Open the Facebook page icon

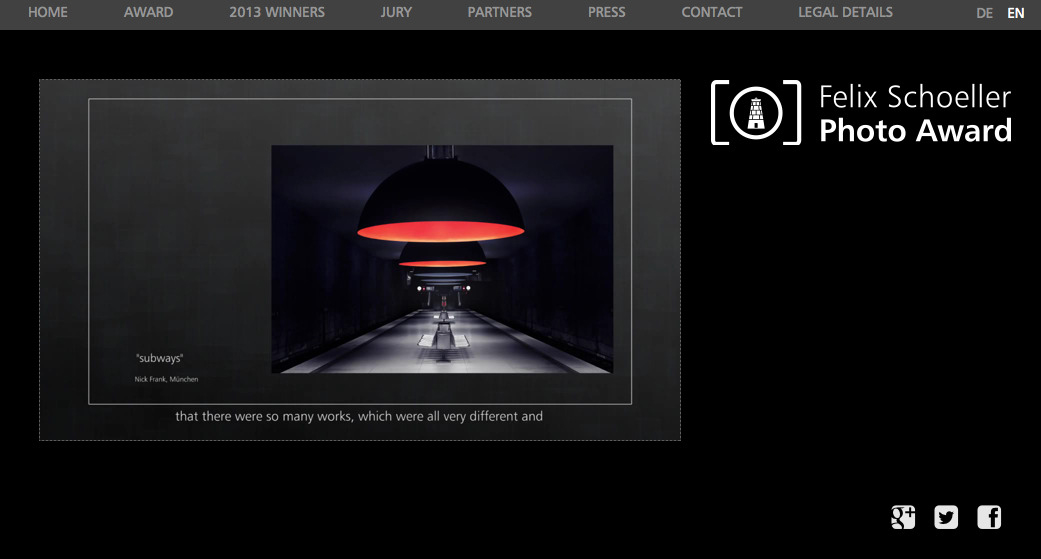pos(989,517)
